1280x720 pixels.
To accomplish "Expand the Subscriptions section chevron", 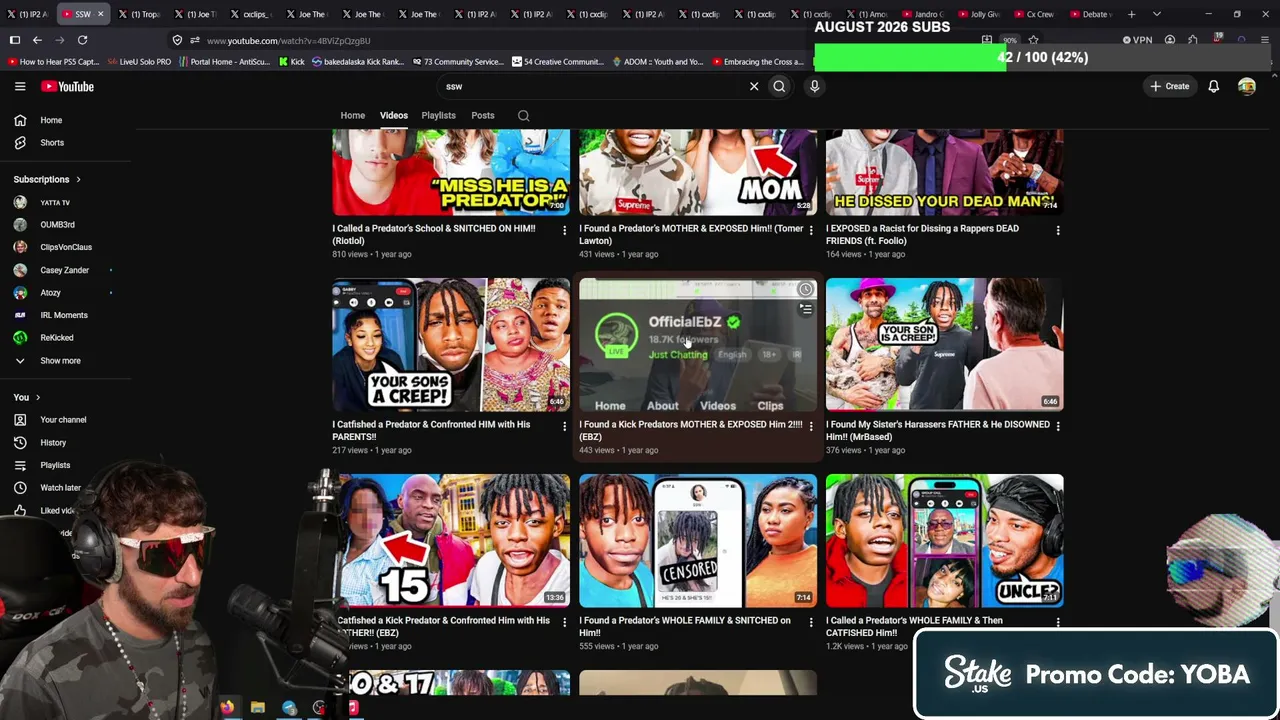I will (78, 180).
